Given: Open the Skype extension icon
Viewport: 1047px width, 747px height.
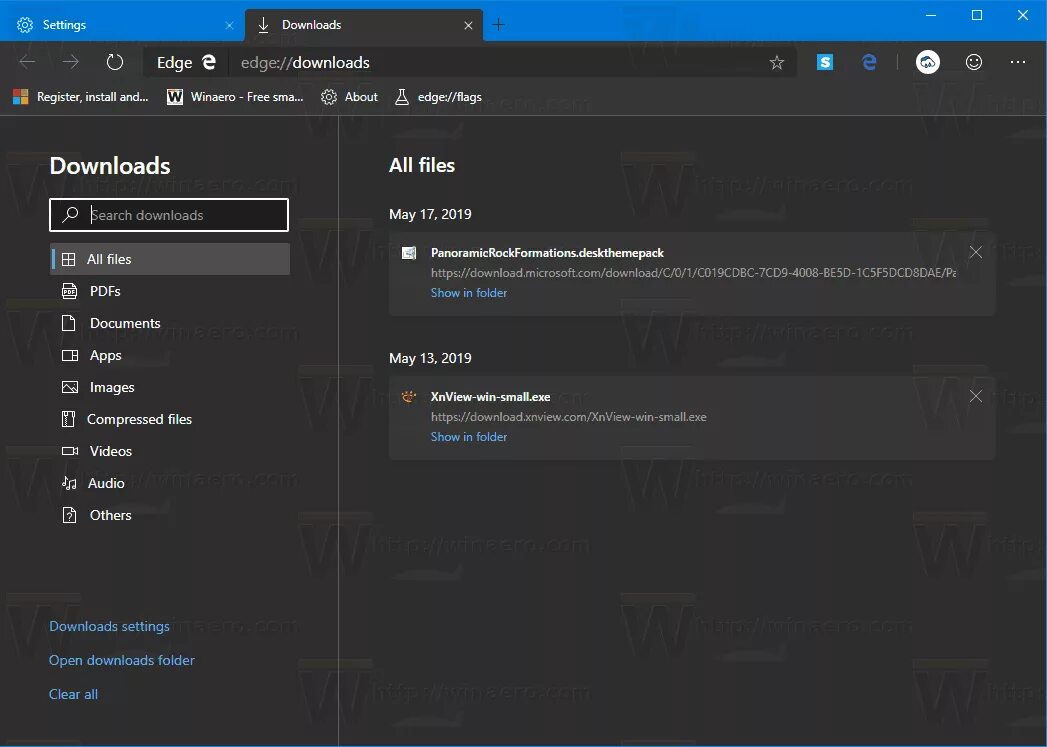Looking at the screenshot, I should (x=825, y=62).
